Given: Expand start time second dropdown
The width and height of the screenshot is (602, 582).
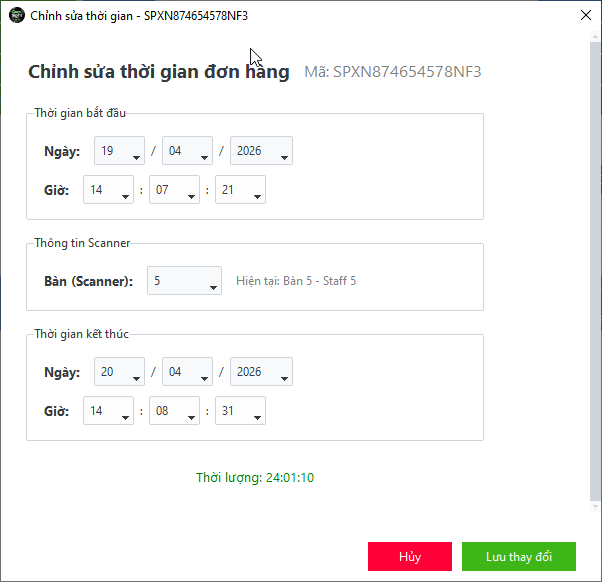Looking at the screenshot, I should pos(240,191).
